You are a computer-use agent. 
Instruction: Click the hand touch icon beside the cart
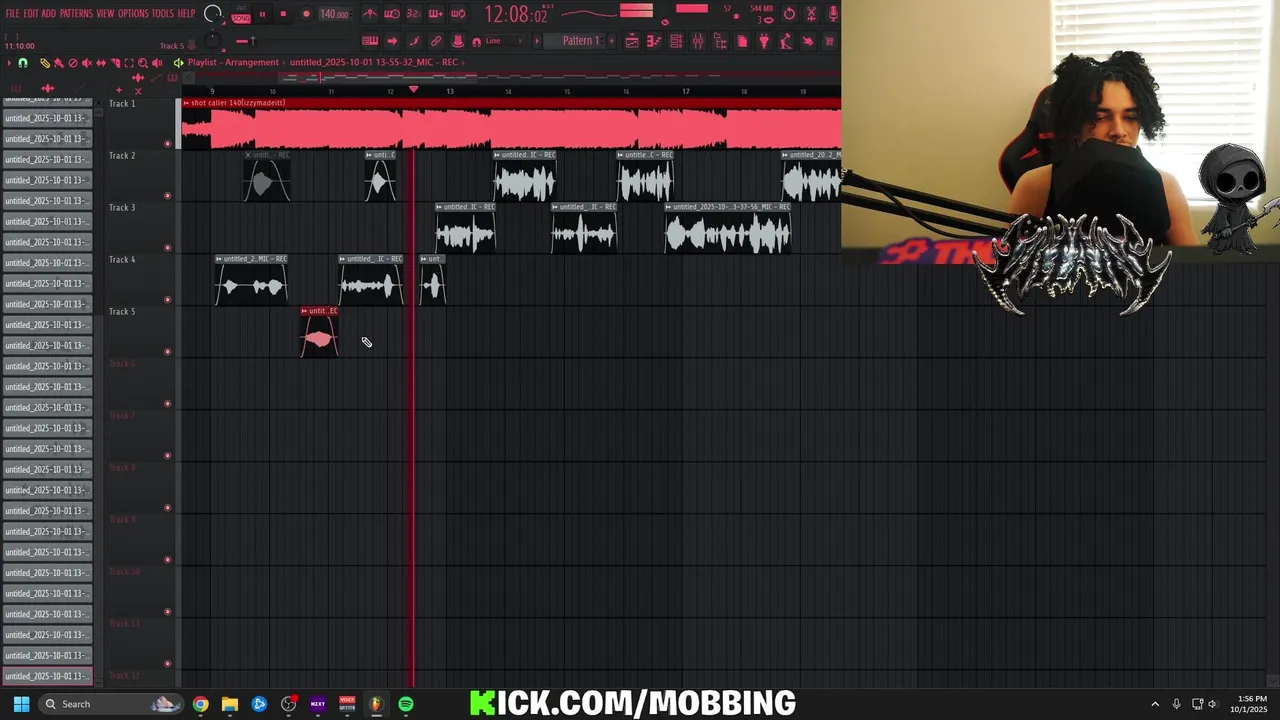coord(808,41)
